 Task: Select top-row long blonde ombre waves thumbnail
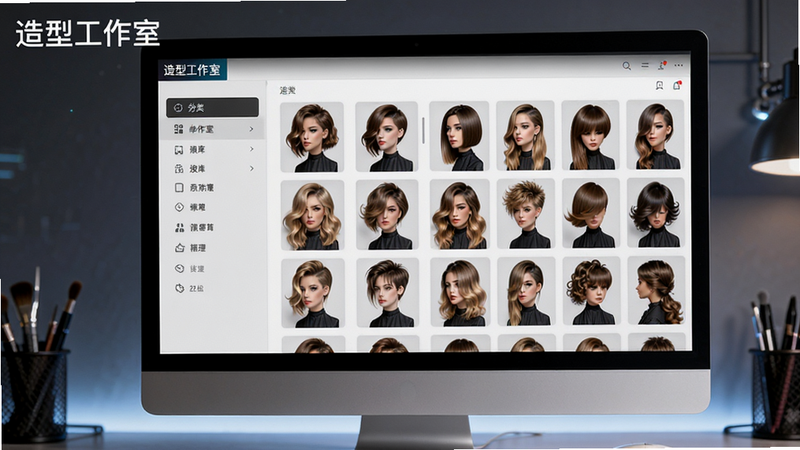(x=525, y=136)
